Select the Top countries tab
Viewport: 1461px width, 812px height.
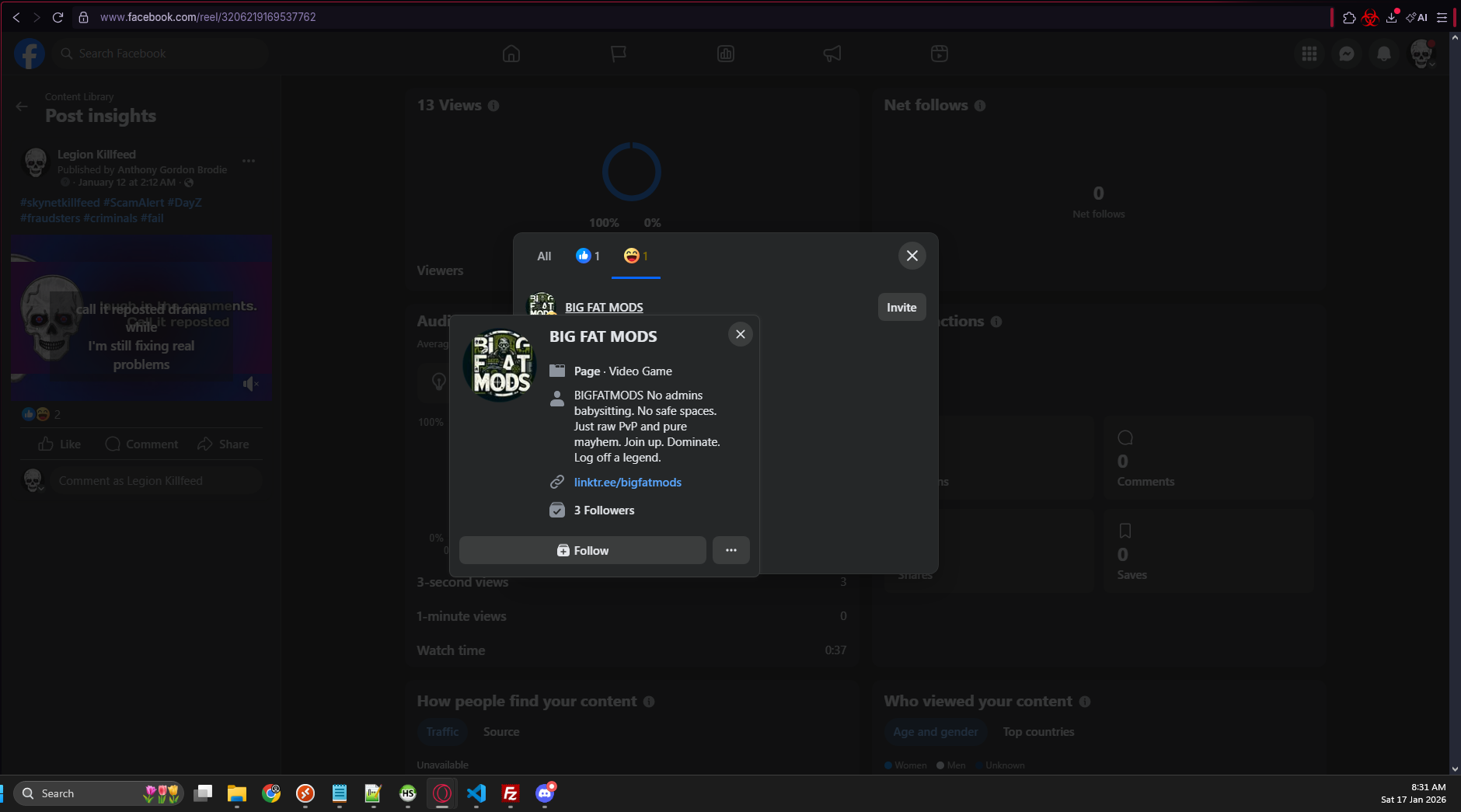1038,732
